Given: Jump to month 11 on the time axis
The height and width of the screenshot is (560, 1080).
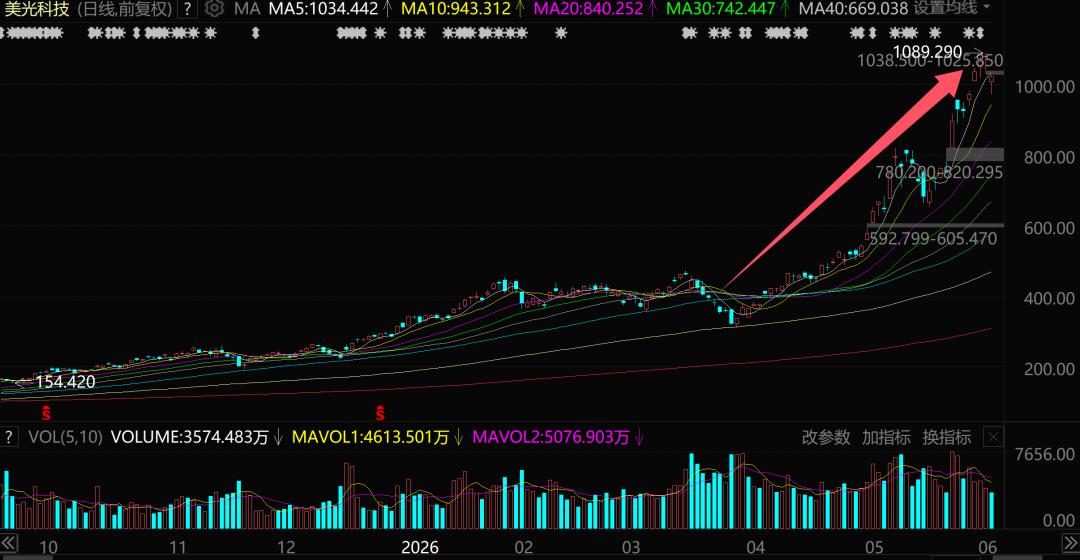Looking at the screenshot, I should 178,548.
